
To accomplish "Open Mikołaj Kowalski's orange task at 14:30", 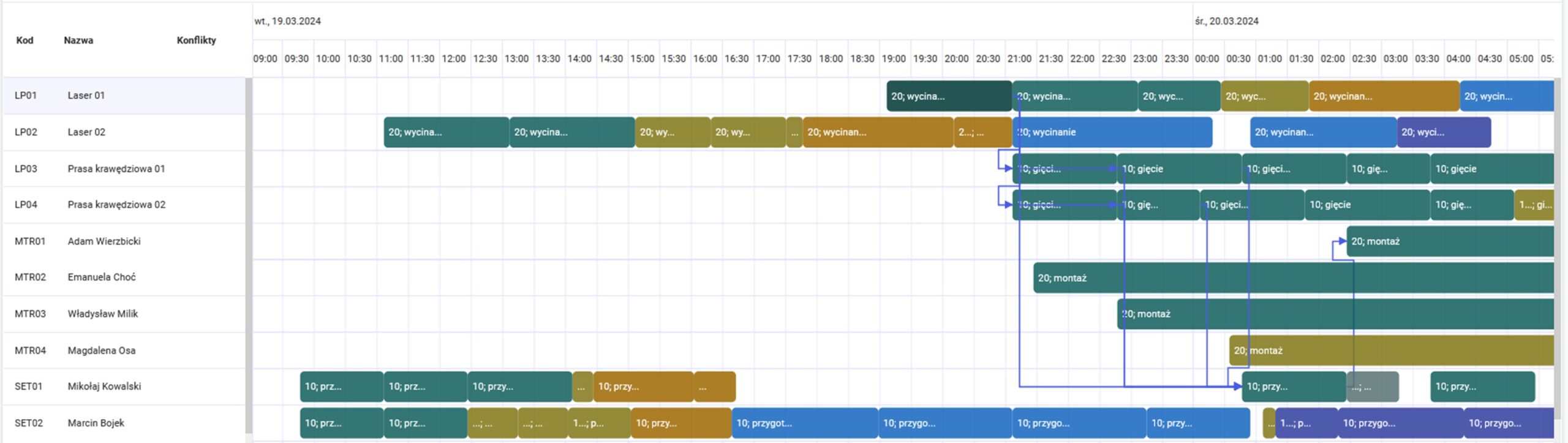I will tap(643, 387).
